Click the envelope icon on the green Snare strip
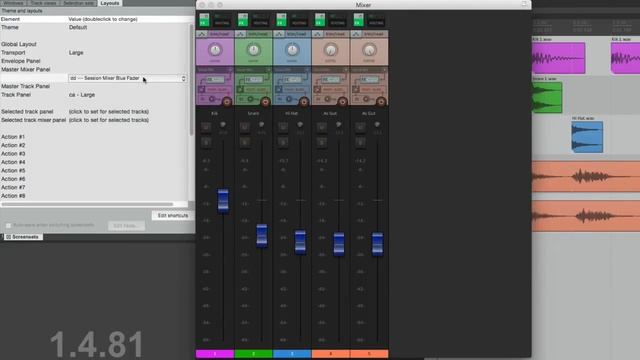640x360 pixels. tap(240, 34)
